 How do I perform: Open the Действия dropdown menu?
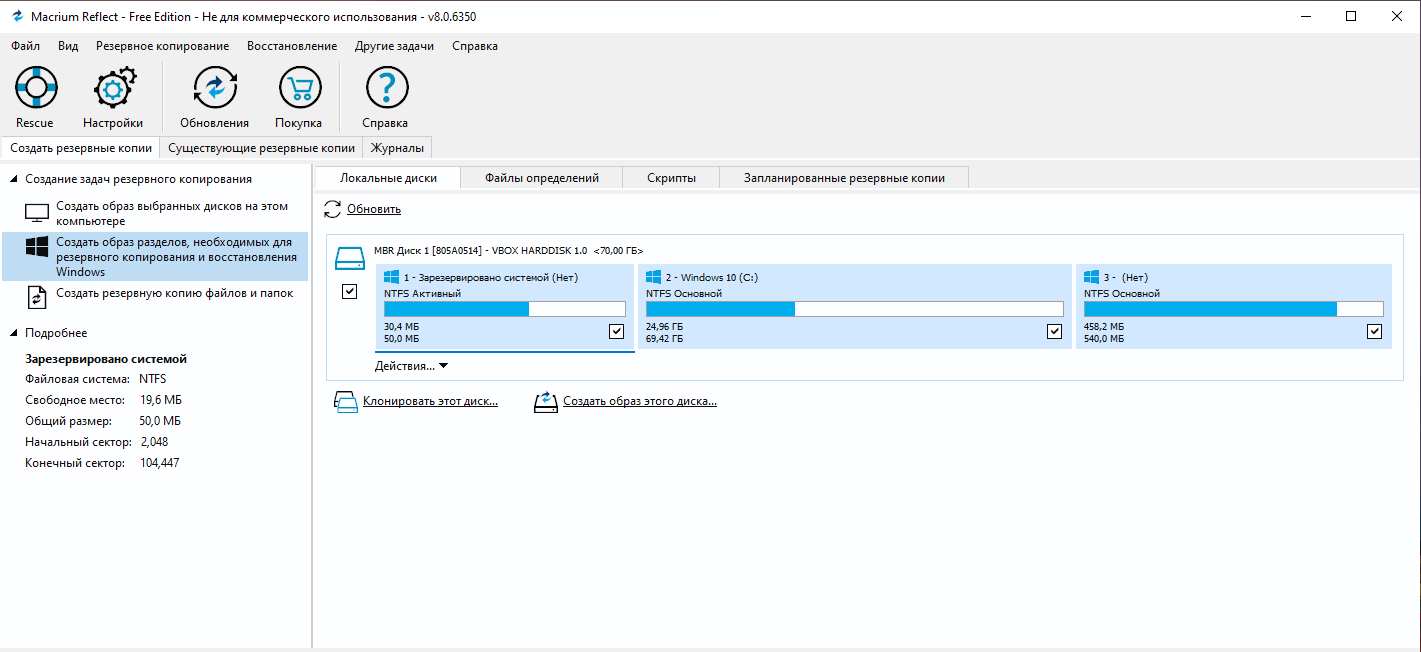tap(411, 366)
